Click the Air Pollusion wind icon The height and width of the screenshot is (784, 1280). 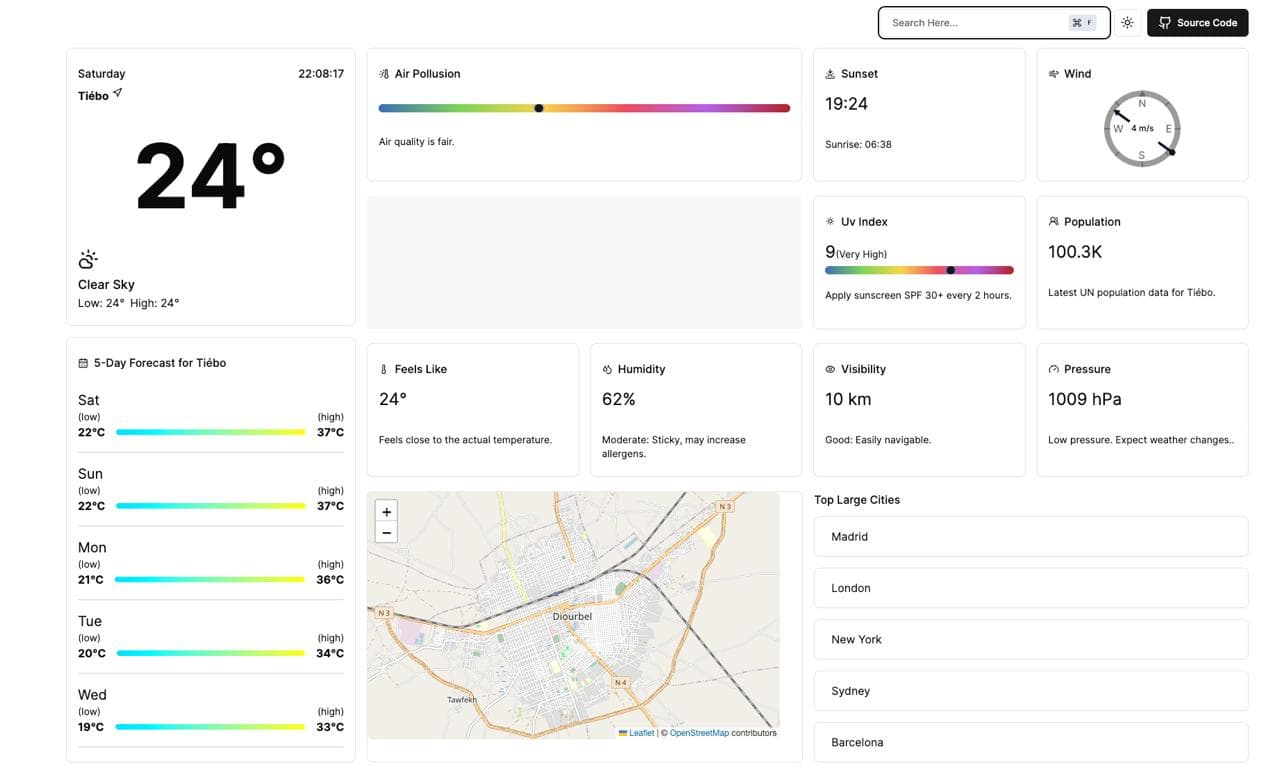point(384,74)
